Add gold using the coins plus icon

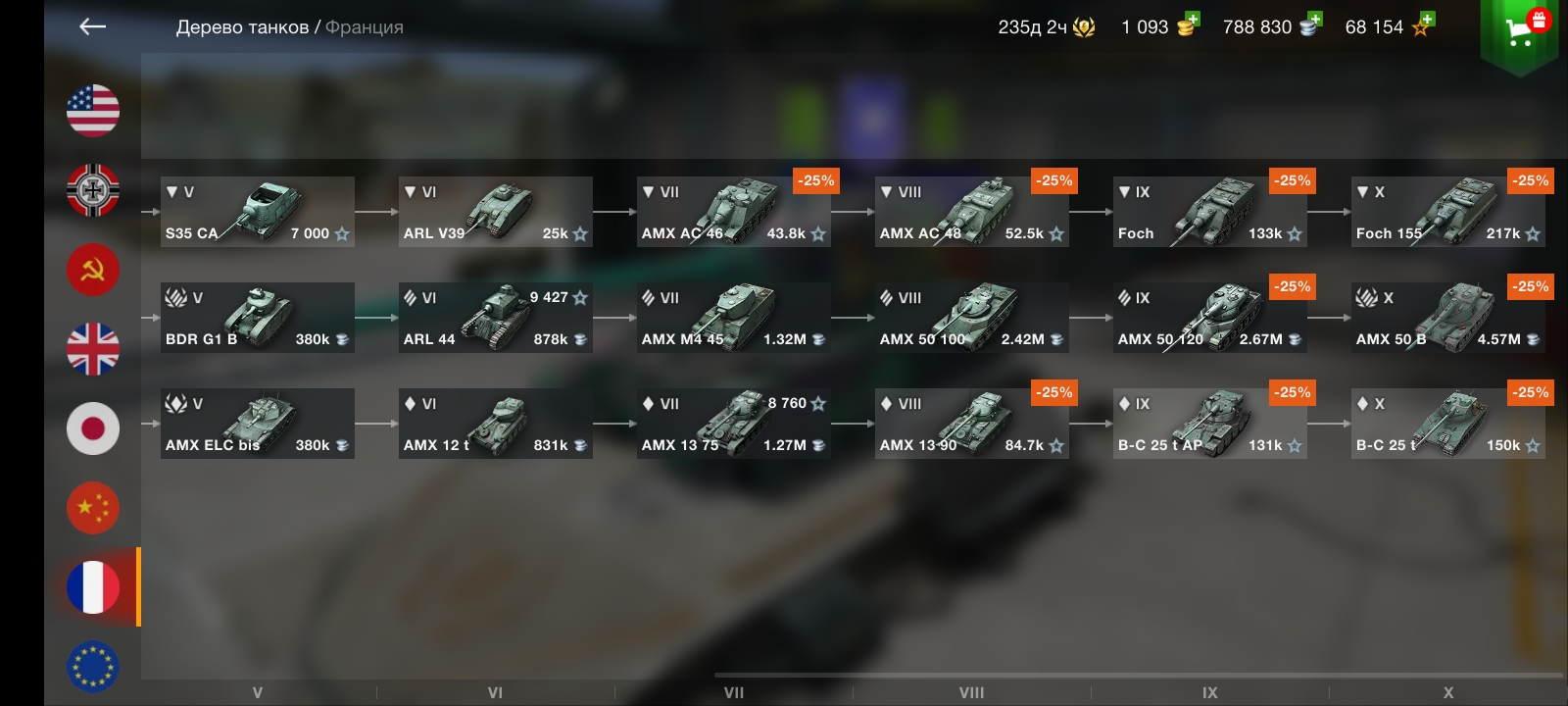pyautogui.click(x=1188, y=25)
